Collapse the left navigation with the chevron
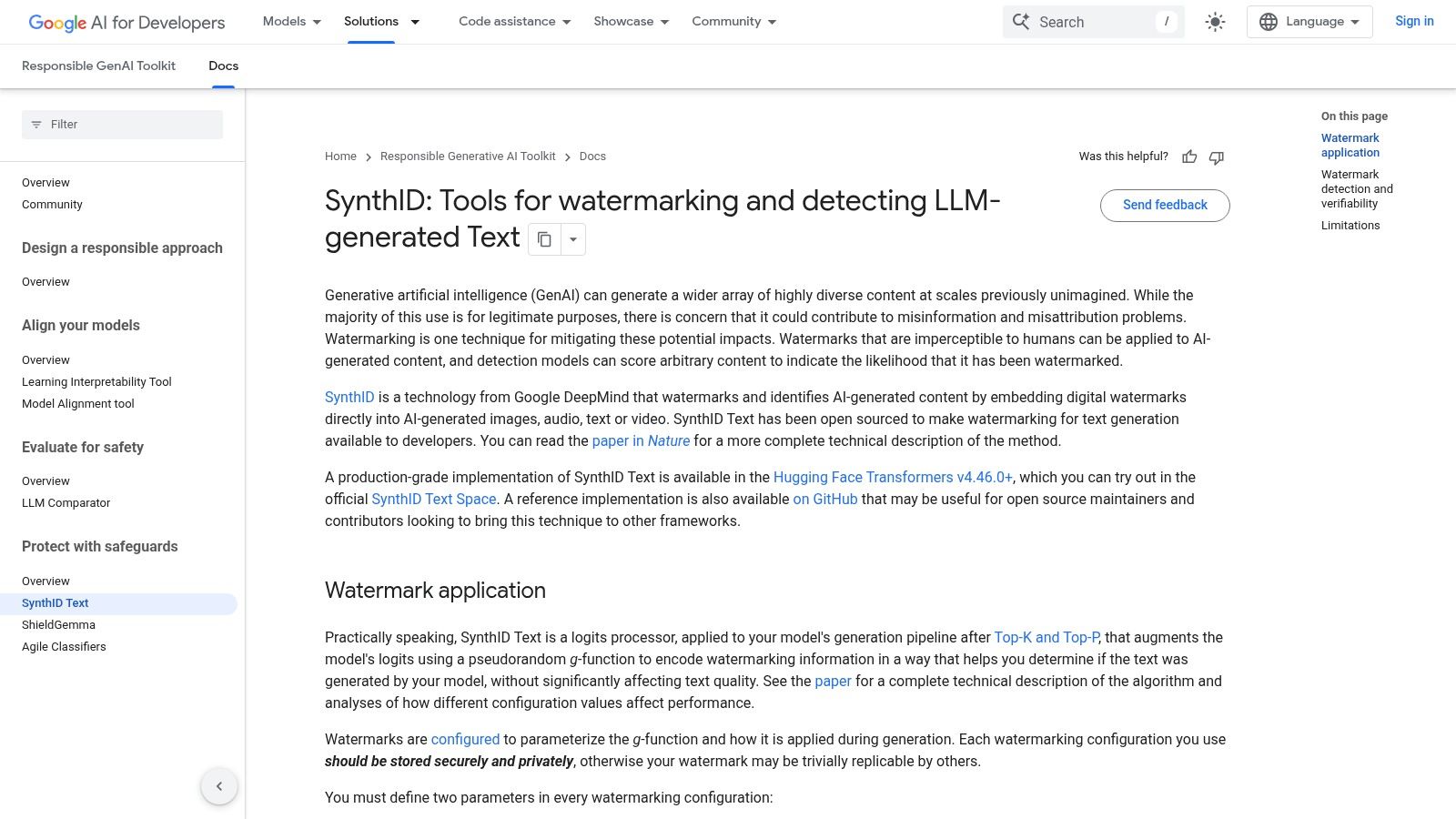Screen dimensions: 1456x819 click(218, 785)
